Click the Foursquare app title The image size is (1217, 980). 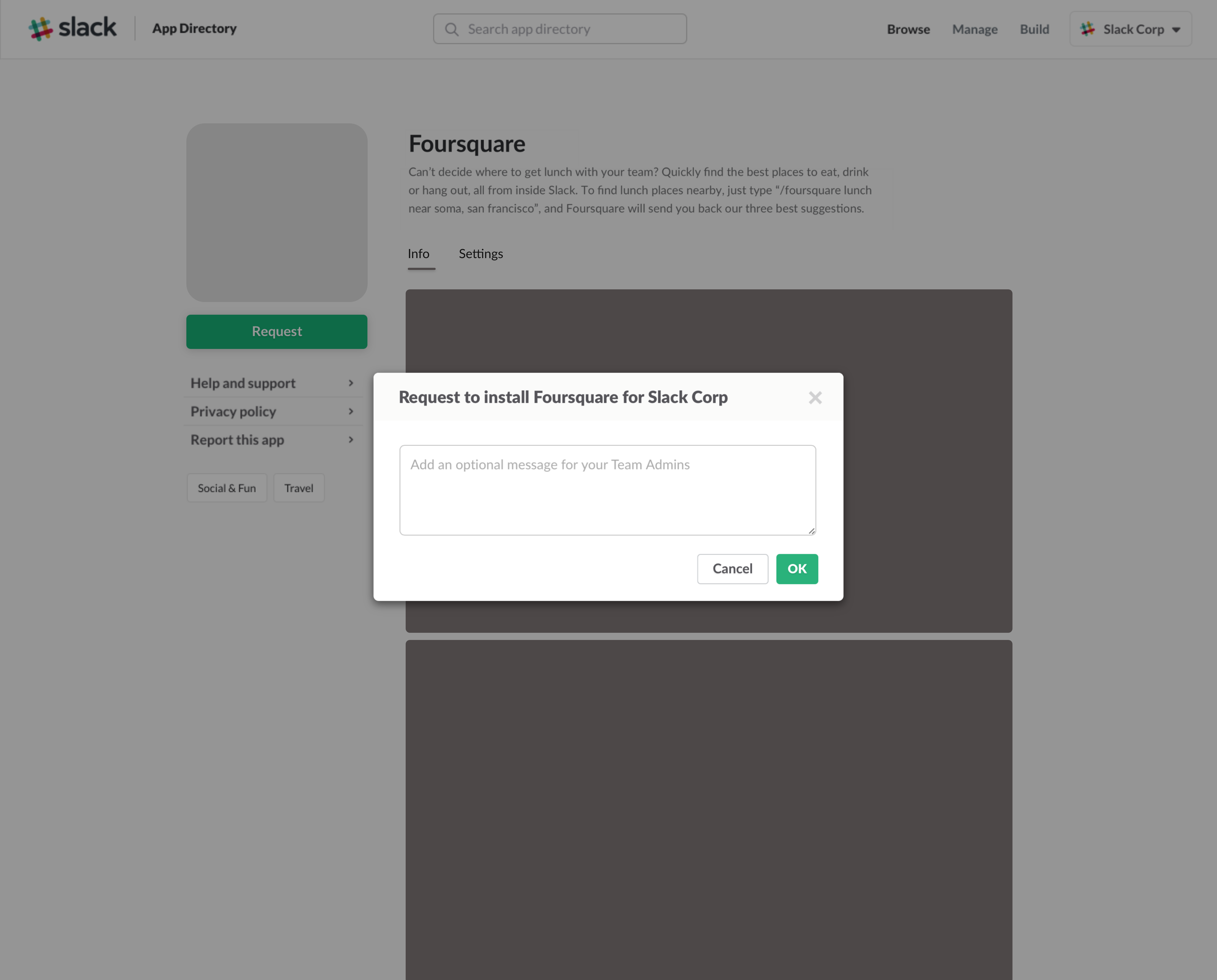click(x=467, y=144)
